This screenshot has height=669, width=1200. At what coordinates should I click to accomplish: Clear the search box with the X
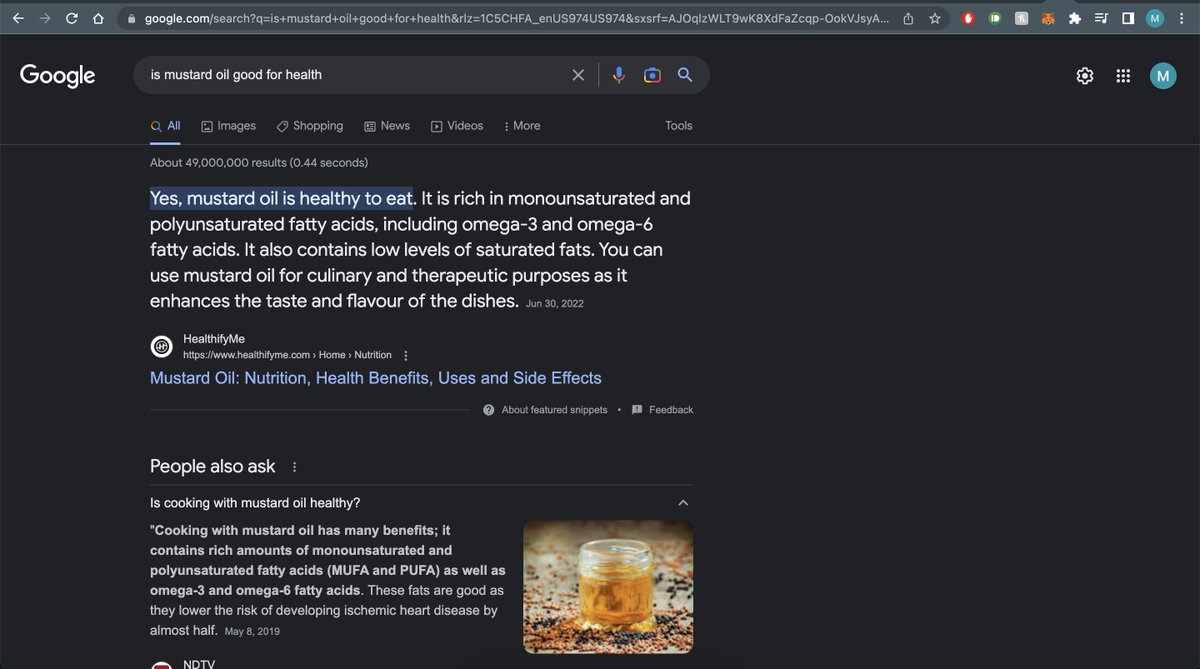tap(578, 75)
